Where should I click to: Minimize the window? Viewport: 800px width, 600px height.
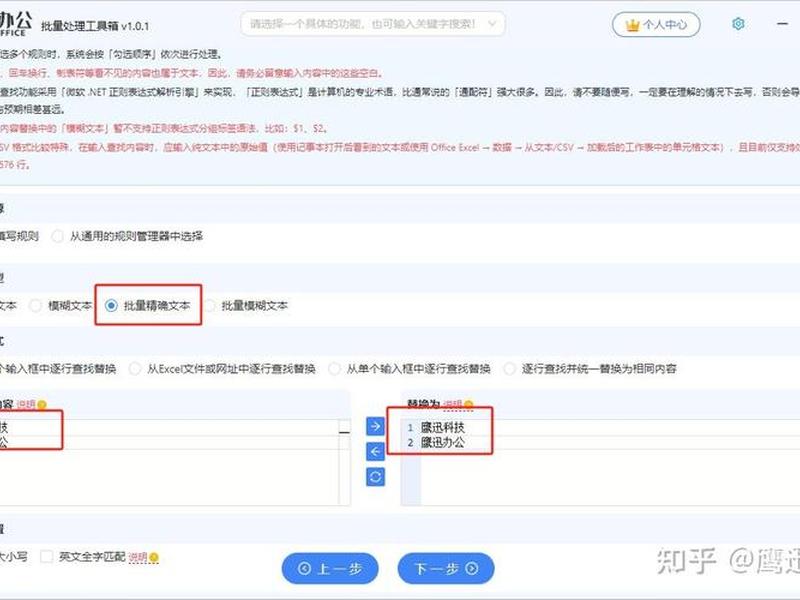click(782, 24)
